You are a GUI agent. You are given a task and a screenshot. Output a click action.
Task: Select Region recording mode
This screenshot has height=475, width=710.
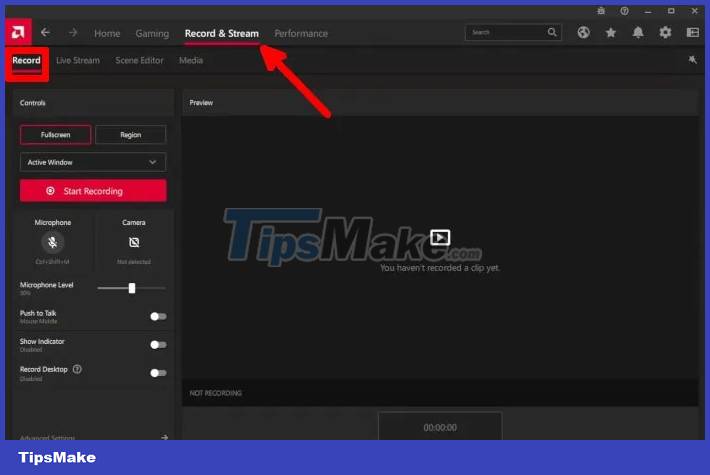[131, 135]
